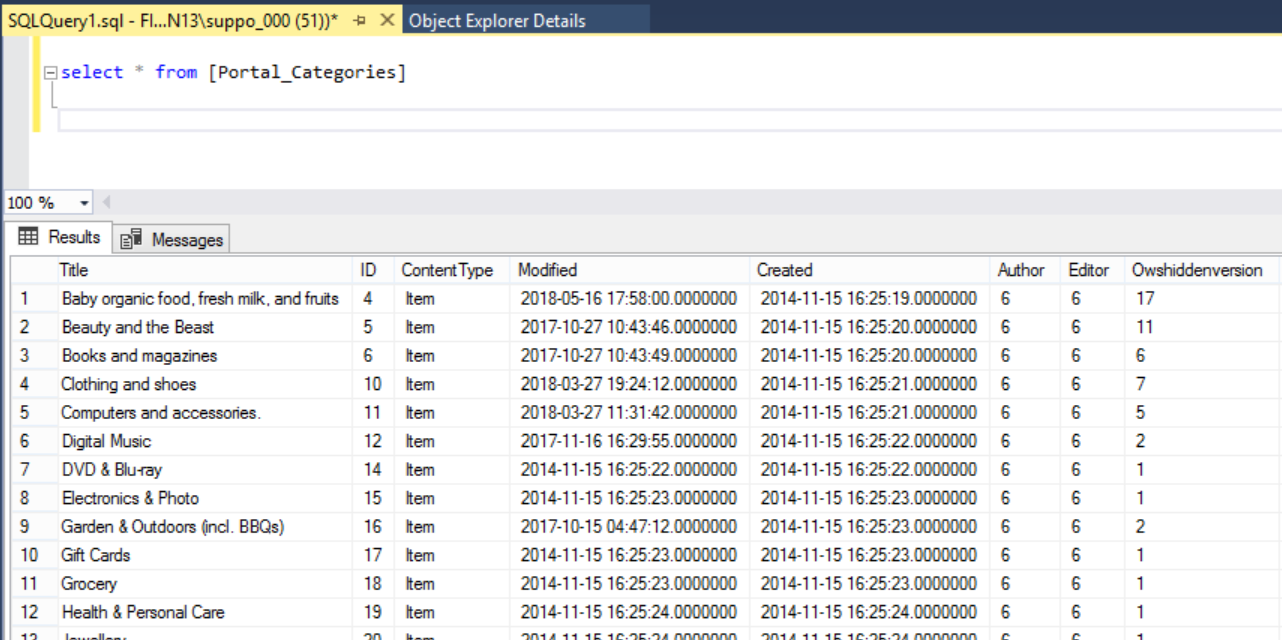Select row header number 9
This screenshot has width=1282, height=640.
tap(33, 527)
